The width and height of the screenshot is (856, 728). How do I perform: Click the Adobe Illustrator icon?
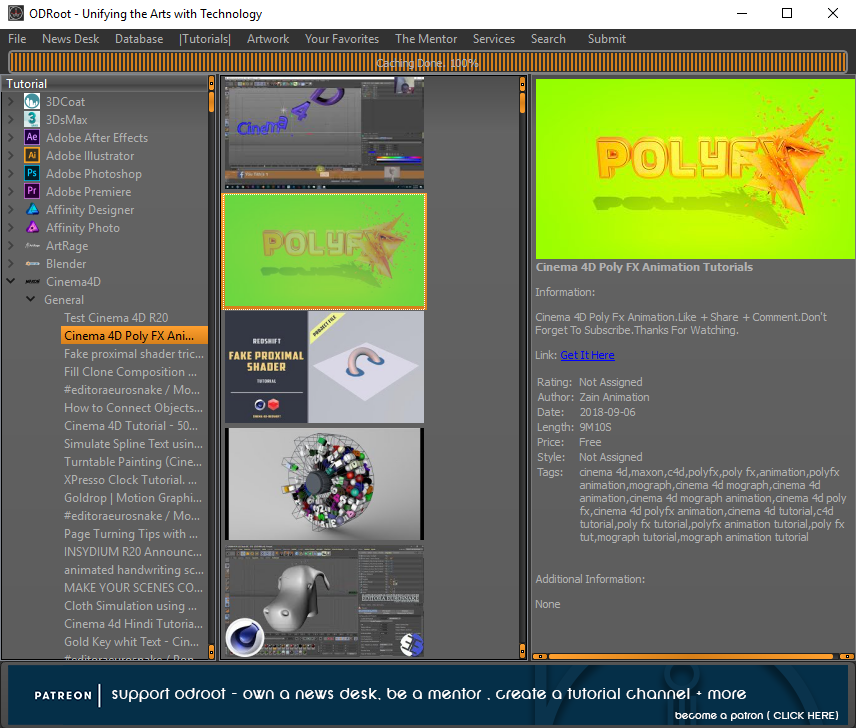pos(32,156)
